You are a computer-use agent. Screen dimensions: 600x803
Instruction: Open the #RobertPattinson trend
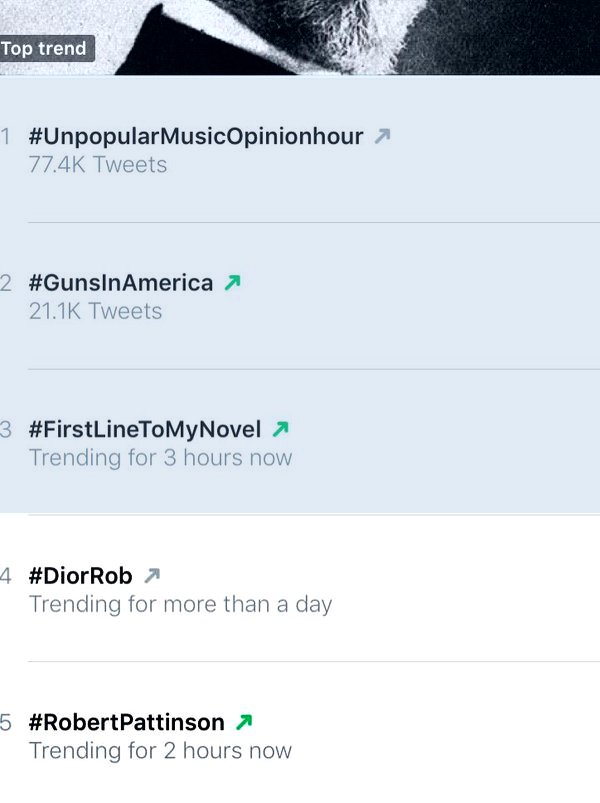(x=126, y=722)
